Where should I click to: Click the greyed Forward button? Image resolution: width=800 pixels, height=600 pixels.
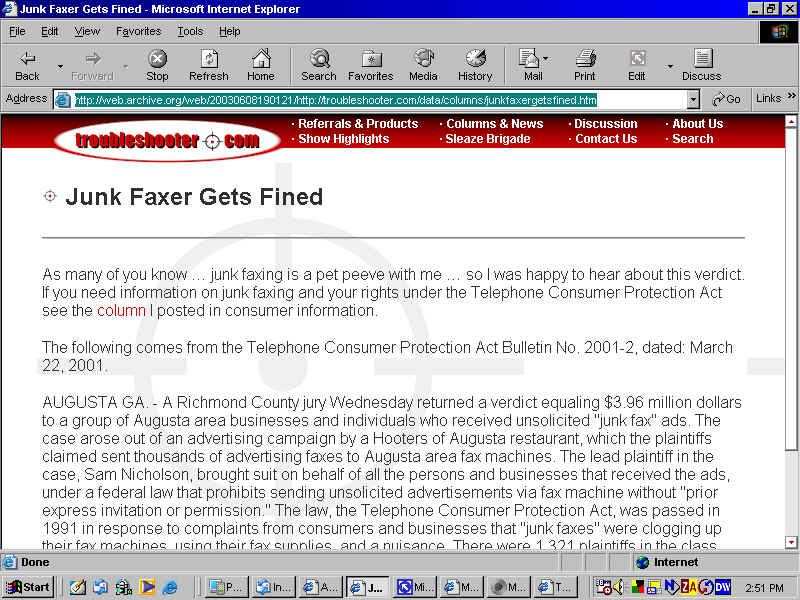coord(92,65)
